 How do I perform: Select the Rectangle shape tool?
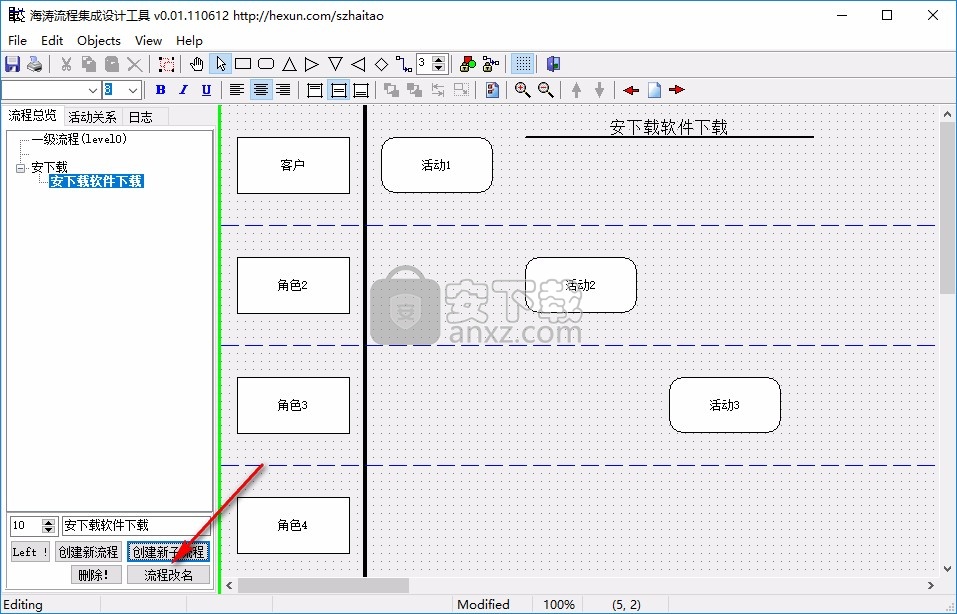[243, 64]
